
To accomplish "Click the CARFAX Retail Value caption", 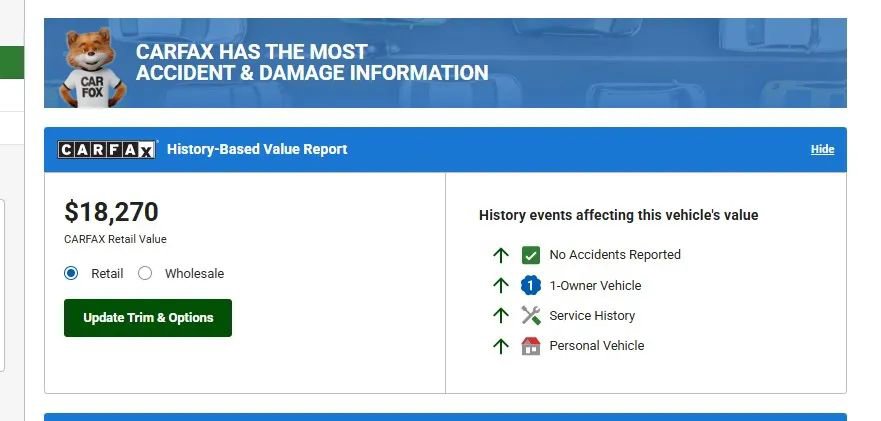I will pyautogui.click(x=115, y=239).
